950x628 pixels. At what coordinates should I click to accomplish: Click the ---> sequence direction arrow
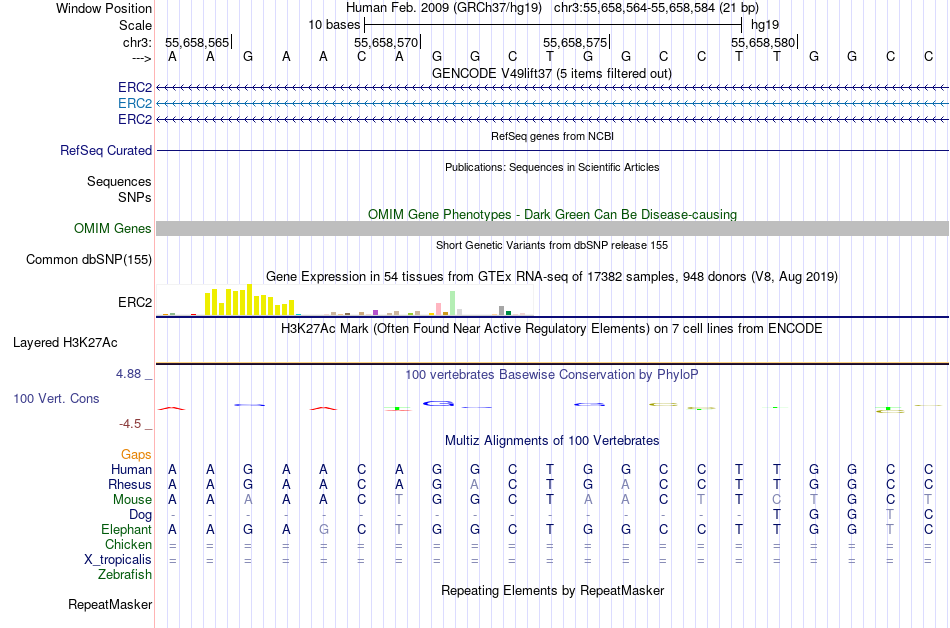point(142,58)
